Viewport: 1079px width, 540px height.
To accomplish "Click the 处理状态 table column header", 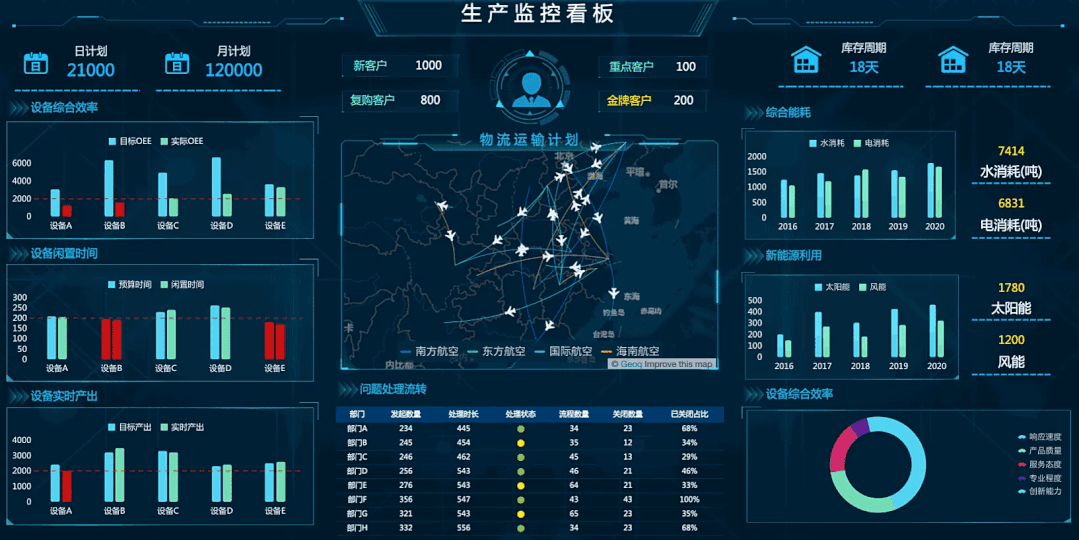I will pos(521,414).
